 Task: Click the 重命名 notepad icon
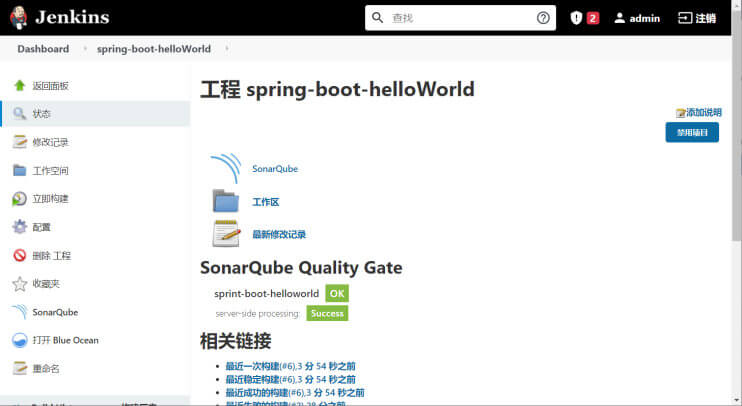click(19, 368)
